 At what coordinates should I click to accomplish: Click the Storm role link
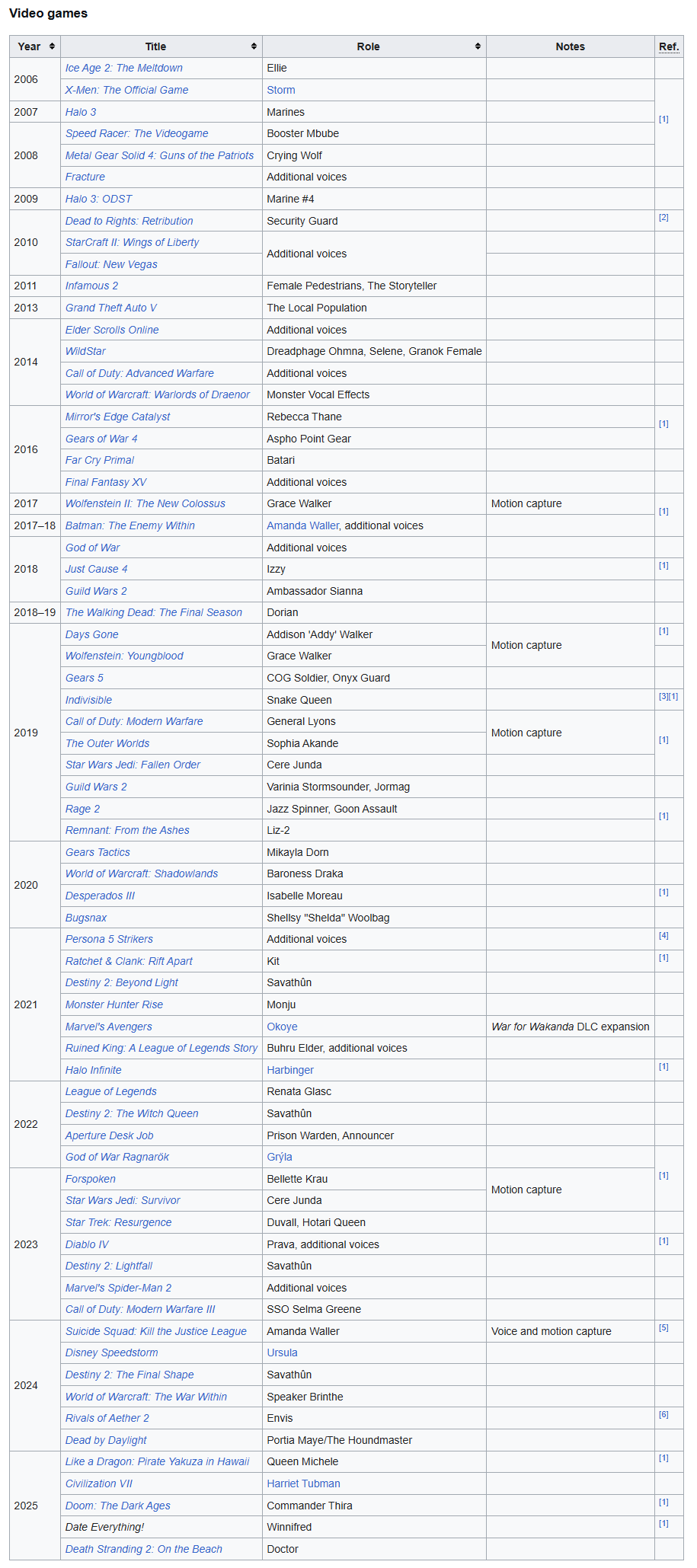click(x=281, y=90)
